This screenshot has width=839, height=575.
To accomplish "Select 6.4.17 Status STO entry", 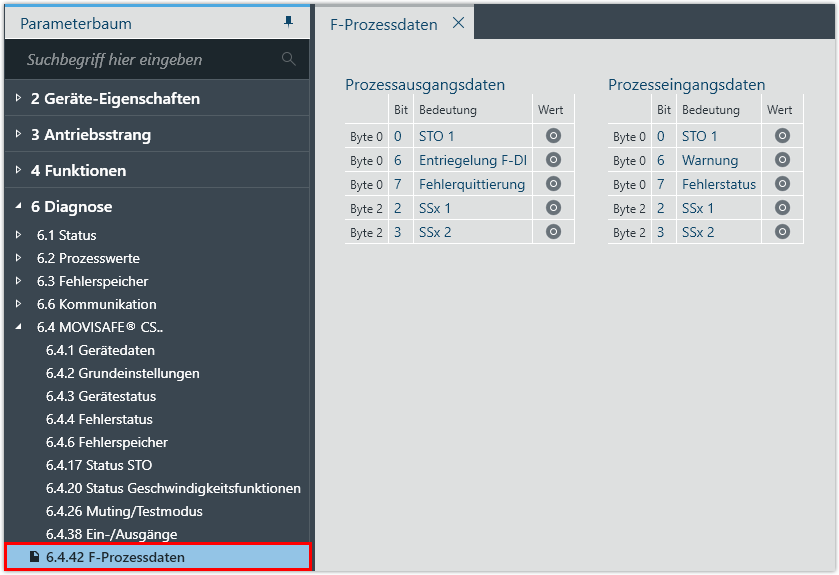I will (x=99, y=465).
